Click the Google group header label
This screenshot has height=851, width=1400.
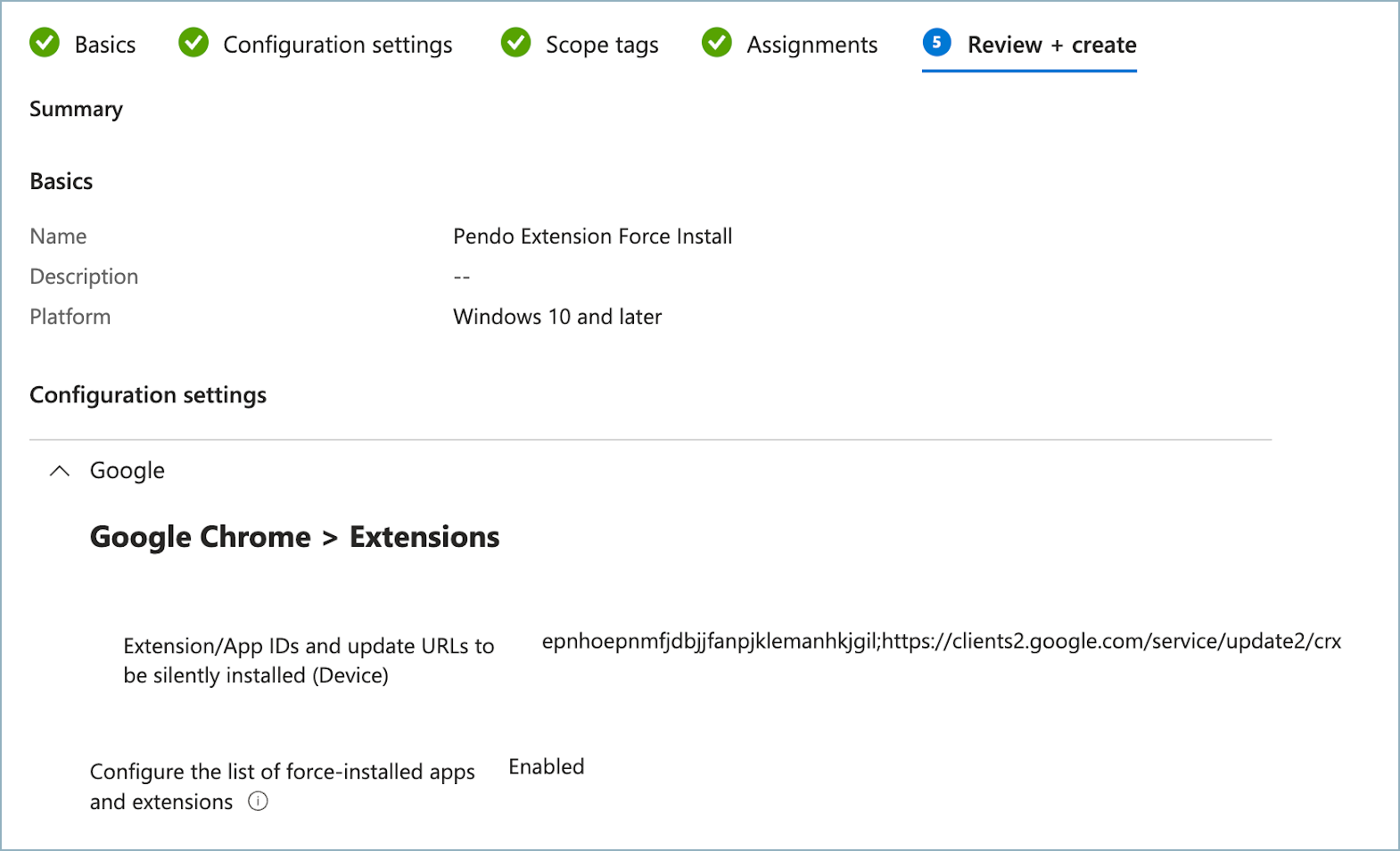click(x=128, y=471)
